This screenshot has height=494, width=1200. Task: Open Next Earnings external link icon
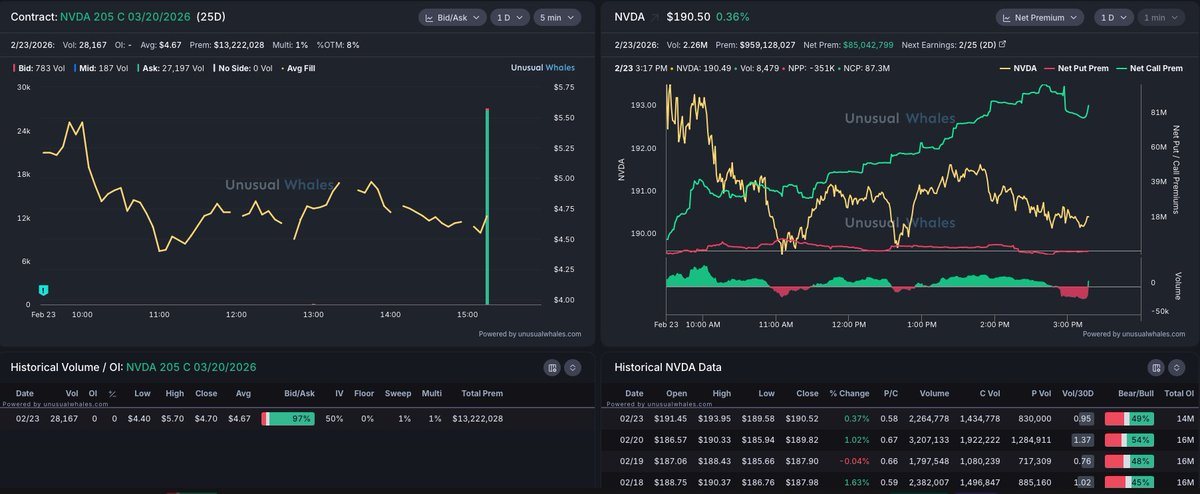1003,44
